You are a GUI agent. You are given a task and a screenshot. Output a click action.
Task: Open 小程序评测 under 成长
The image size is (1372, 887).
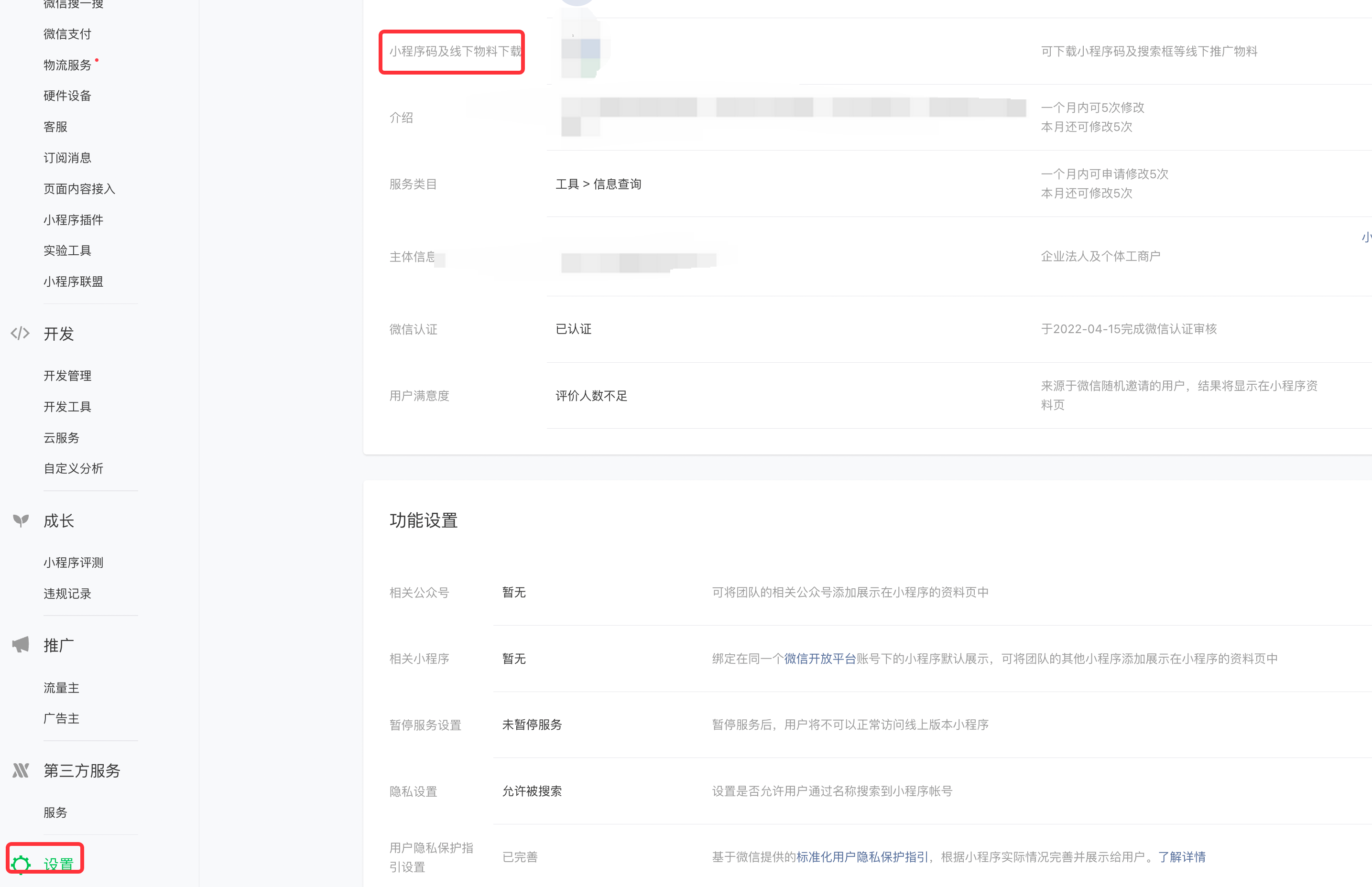(x=73, y=562)
